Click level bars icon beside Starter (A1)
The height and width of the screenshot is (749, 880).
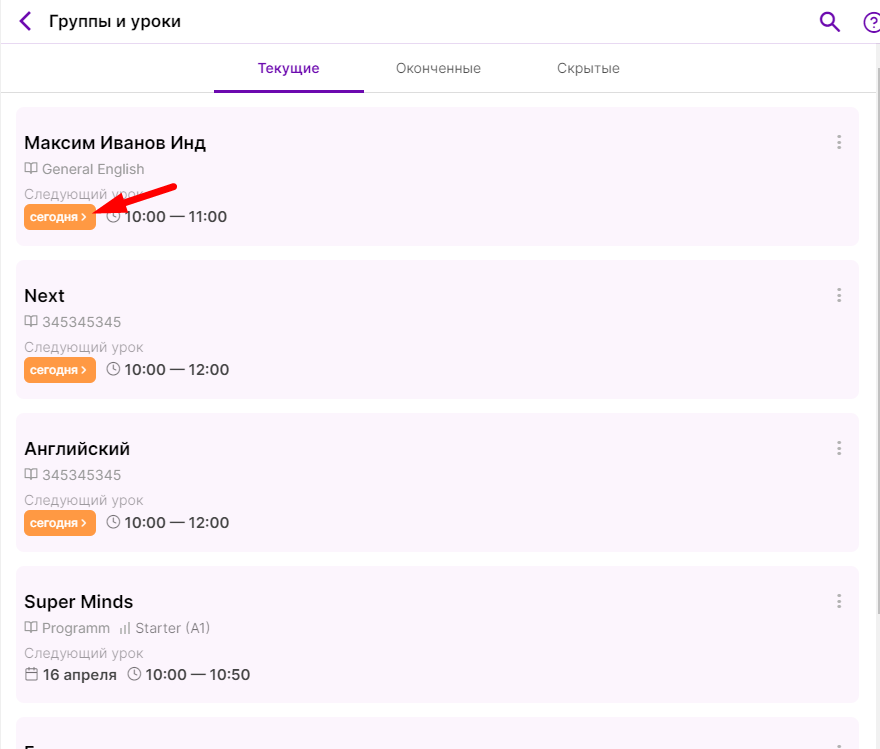coord(125,628)
